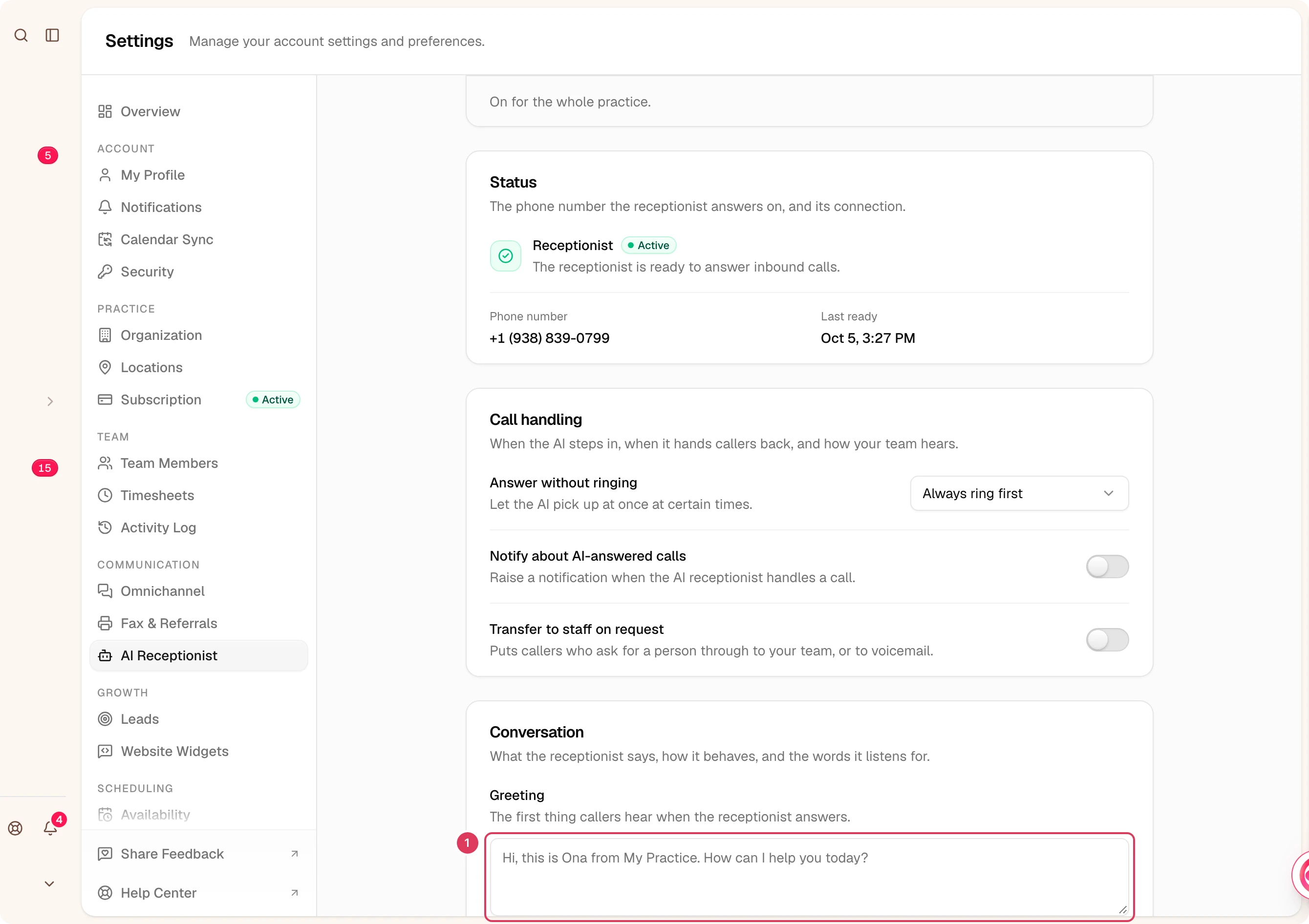Click the green Receptionist check status icon
Viewport: 1309px width, 924px height.
click(506, 256)
